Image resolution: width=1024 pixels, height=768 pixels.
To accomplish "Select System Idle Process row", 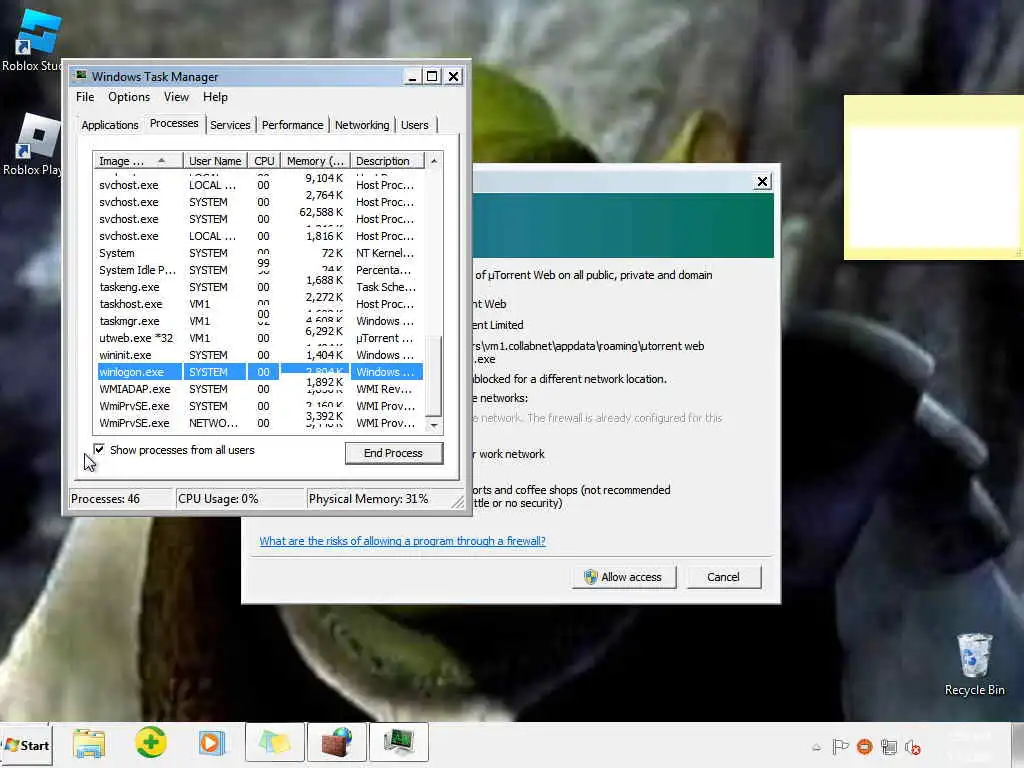I will click(261, 270).
